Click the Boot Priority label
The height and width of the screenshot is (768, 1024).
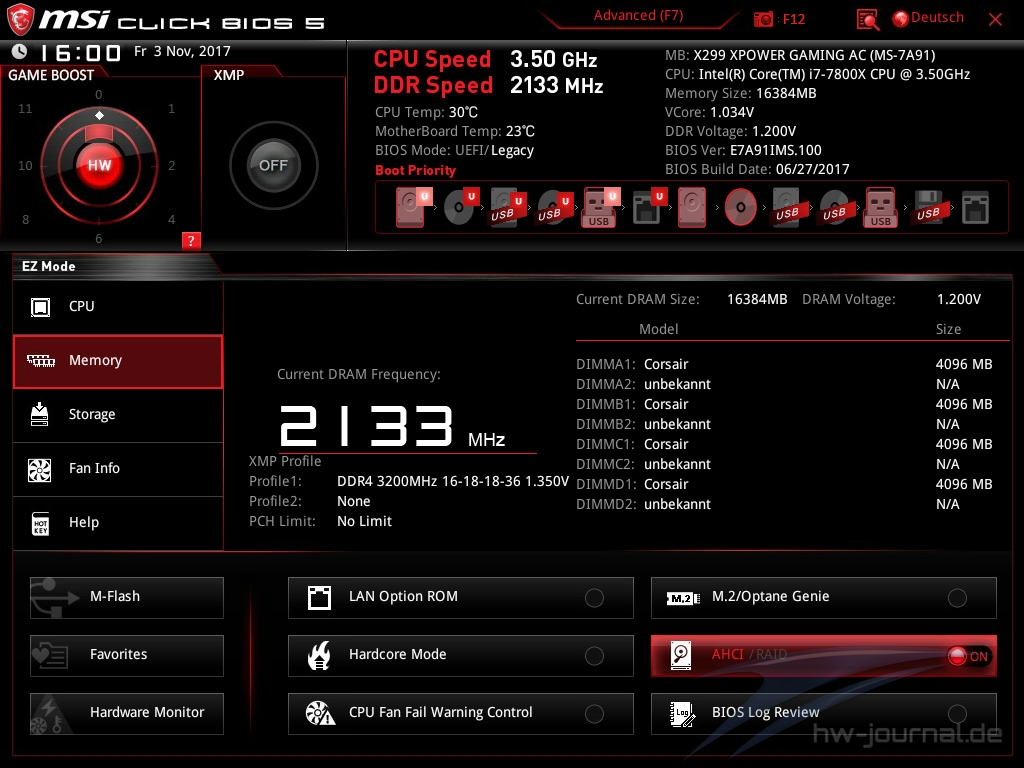415,170
